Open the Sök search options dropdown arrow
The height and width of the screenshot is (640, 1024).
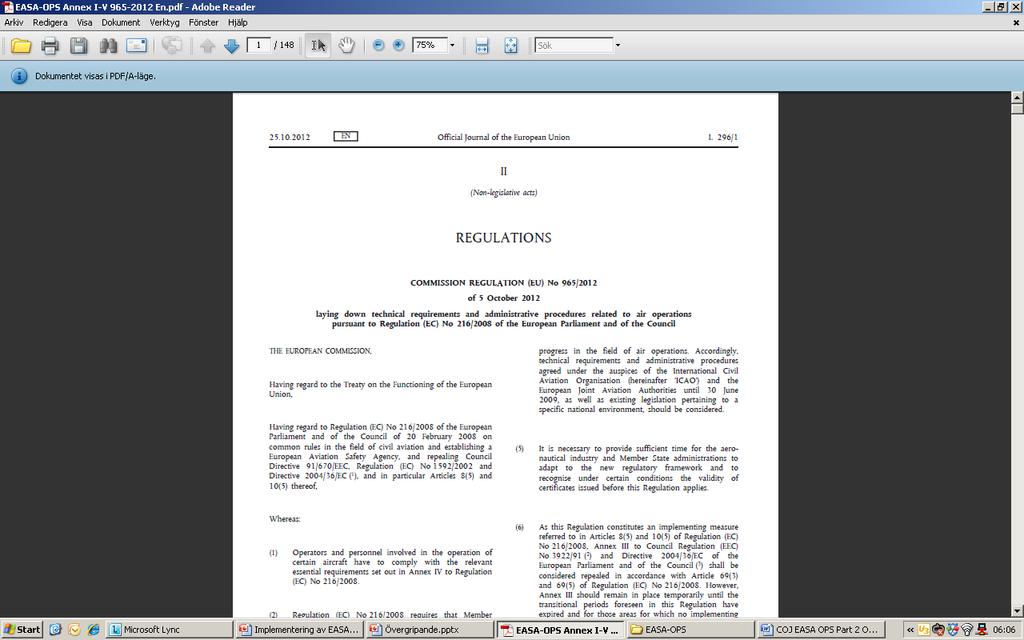(x=618, y=46)
